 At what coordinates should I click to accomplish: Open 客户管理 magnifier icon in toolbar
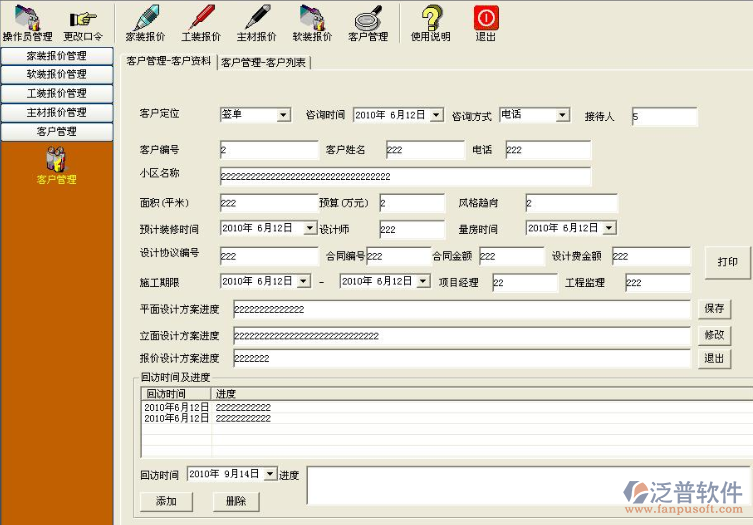367,20
